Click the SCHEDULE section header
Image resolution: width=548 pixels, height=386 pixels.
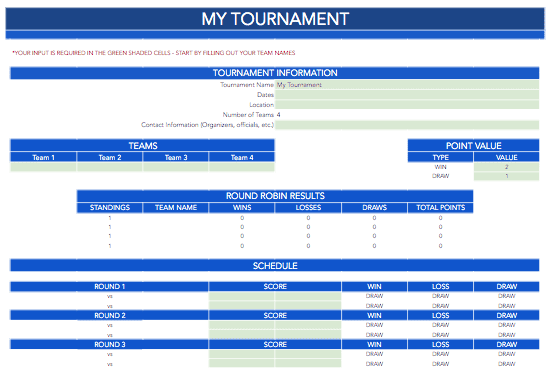pos(275,266)
